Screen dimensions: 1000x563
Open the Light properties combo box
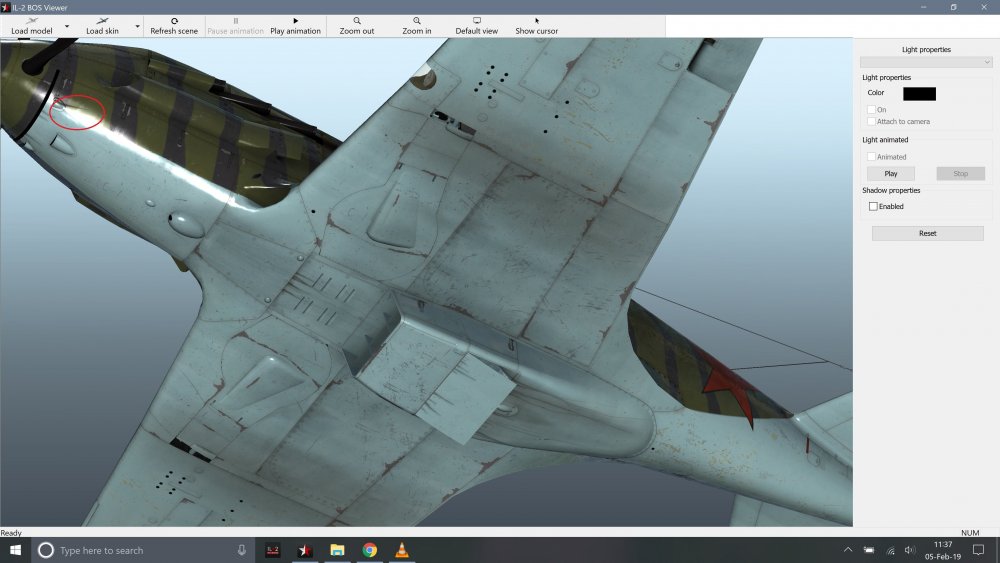[x=926, y=62]
